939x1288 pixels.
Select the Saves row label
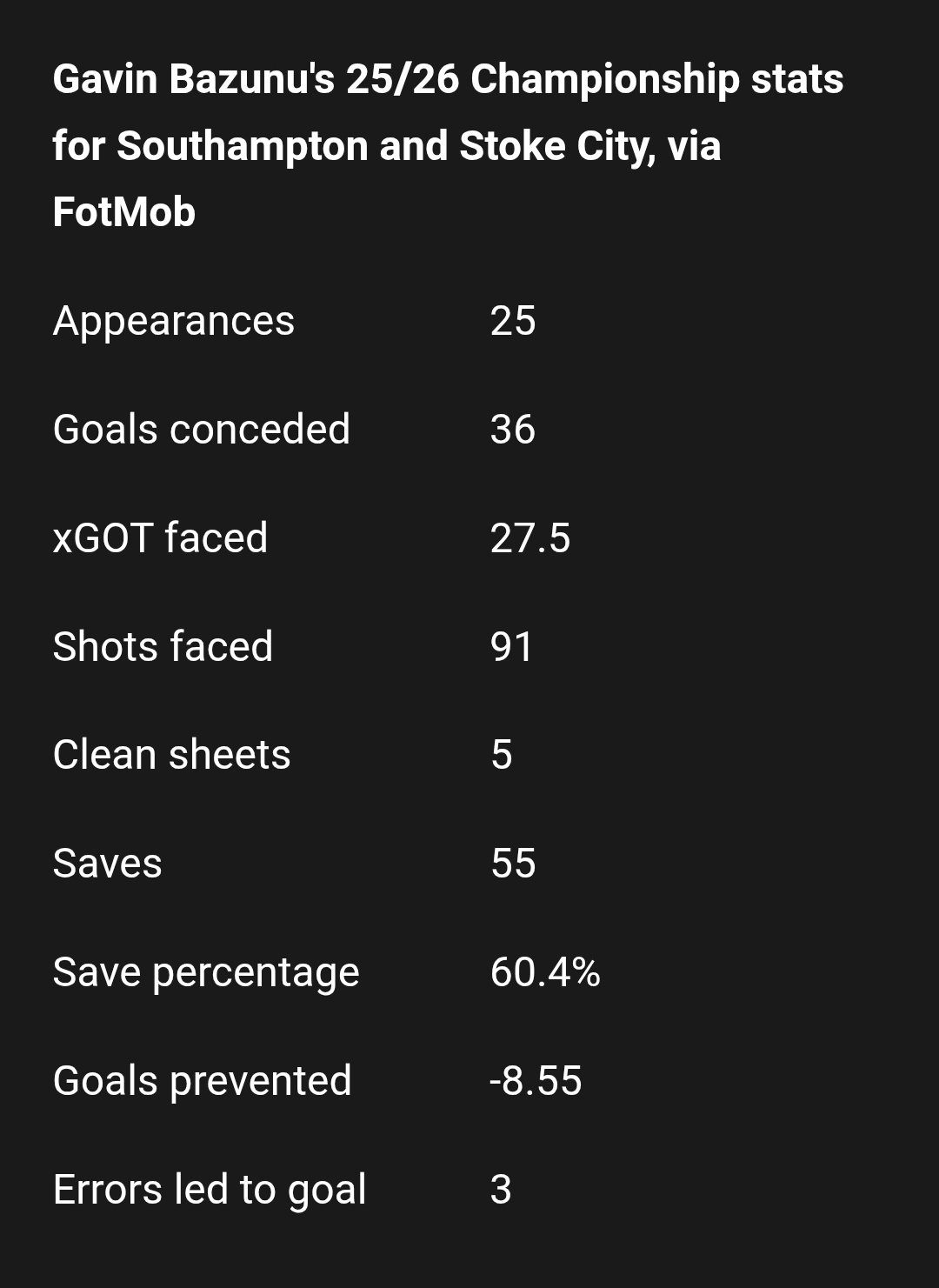click(108, 864)
